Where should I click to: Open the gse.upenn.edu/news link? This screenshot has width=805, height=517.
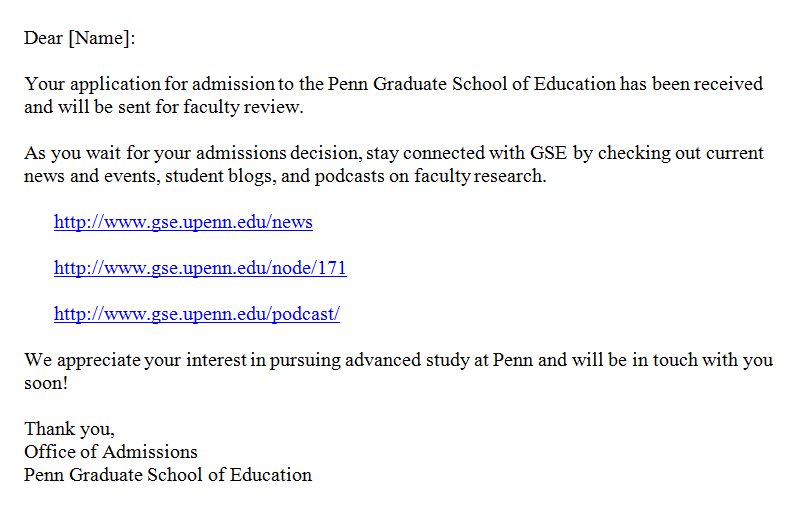(x=183, y=222)
